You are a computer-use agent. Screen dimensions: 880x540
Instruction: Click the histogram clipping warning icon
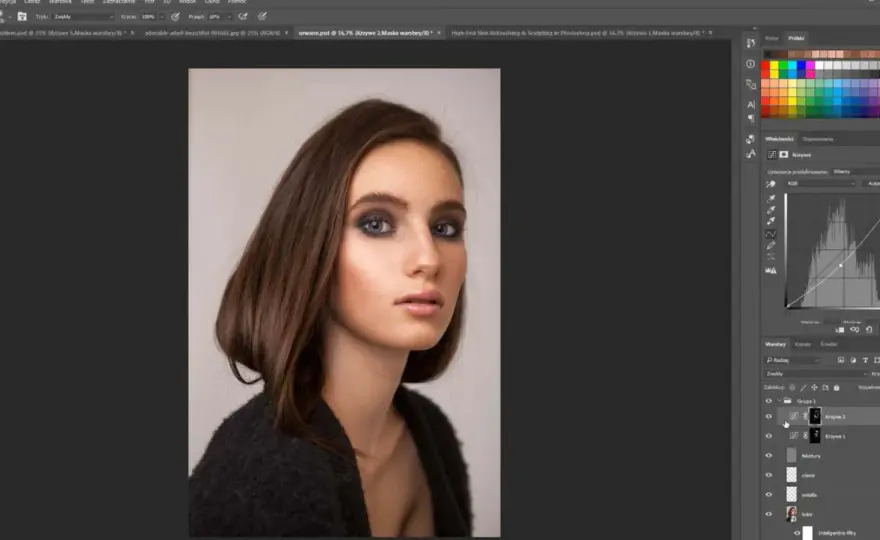pos(771,271)
